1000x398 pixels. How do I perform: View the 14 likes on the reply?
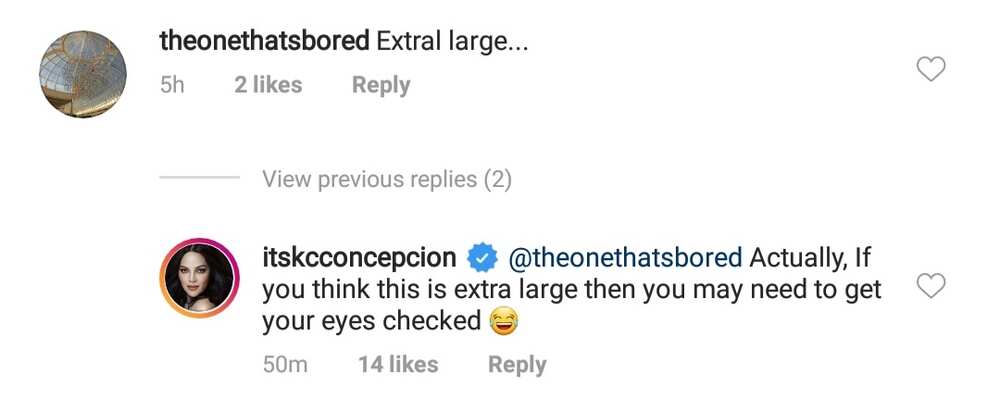click(x=398, y=364)
